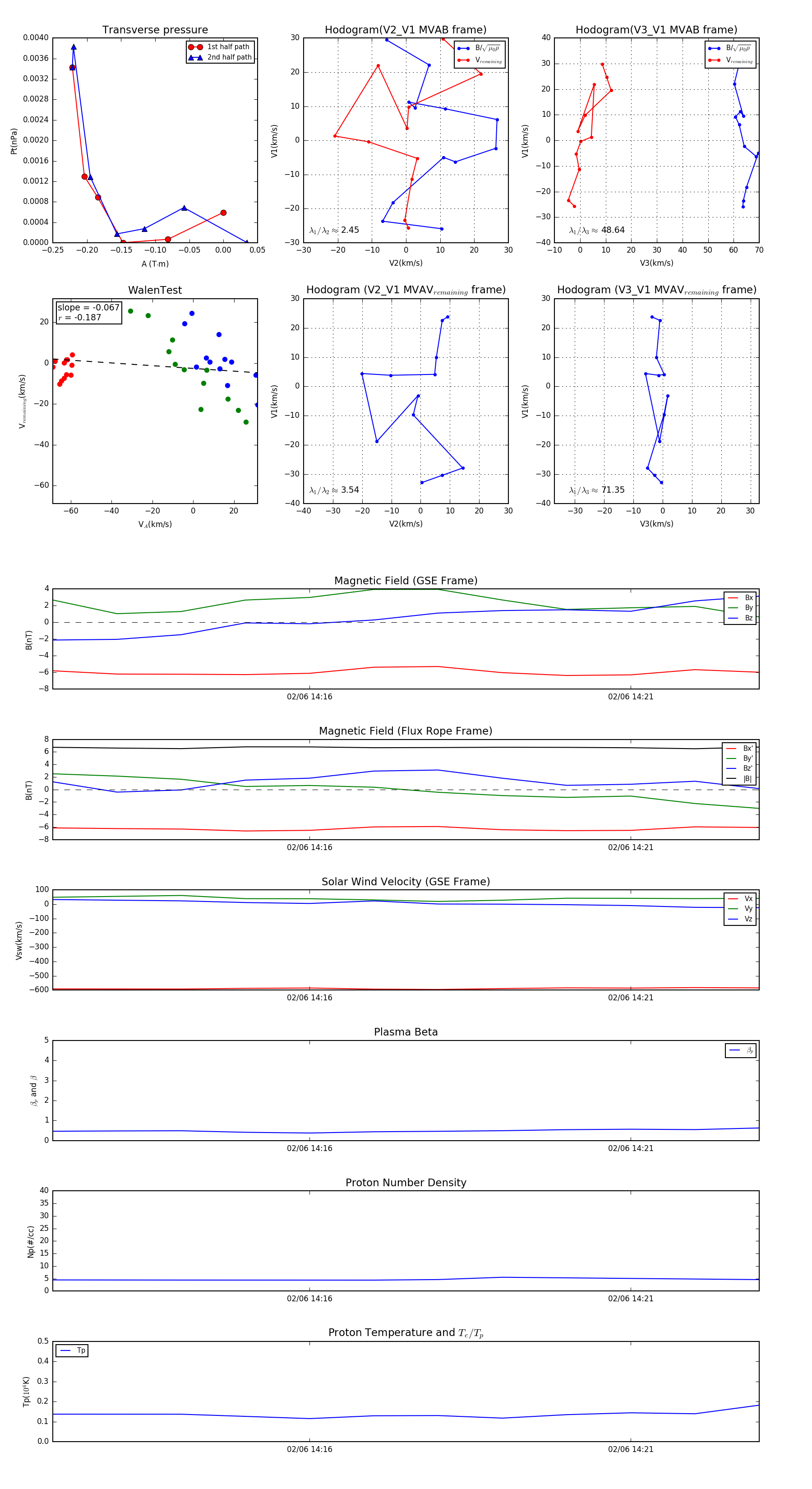Screen dimensions: 812x1489
Task: Click the 'Hodogram (V2_V1 MVAV remaining frame)' title
Action: pos(406,290)
